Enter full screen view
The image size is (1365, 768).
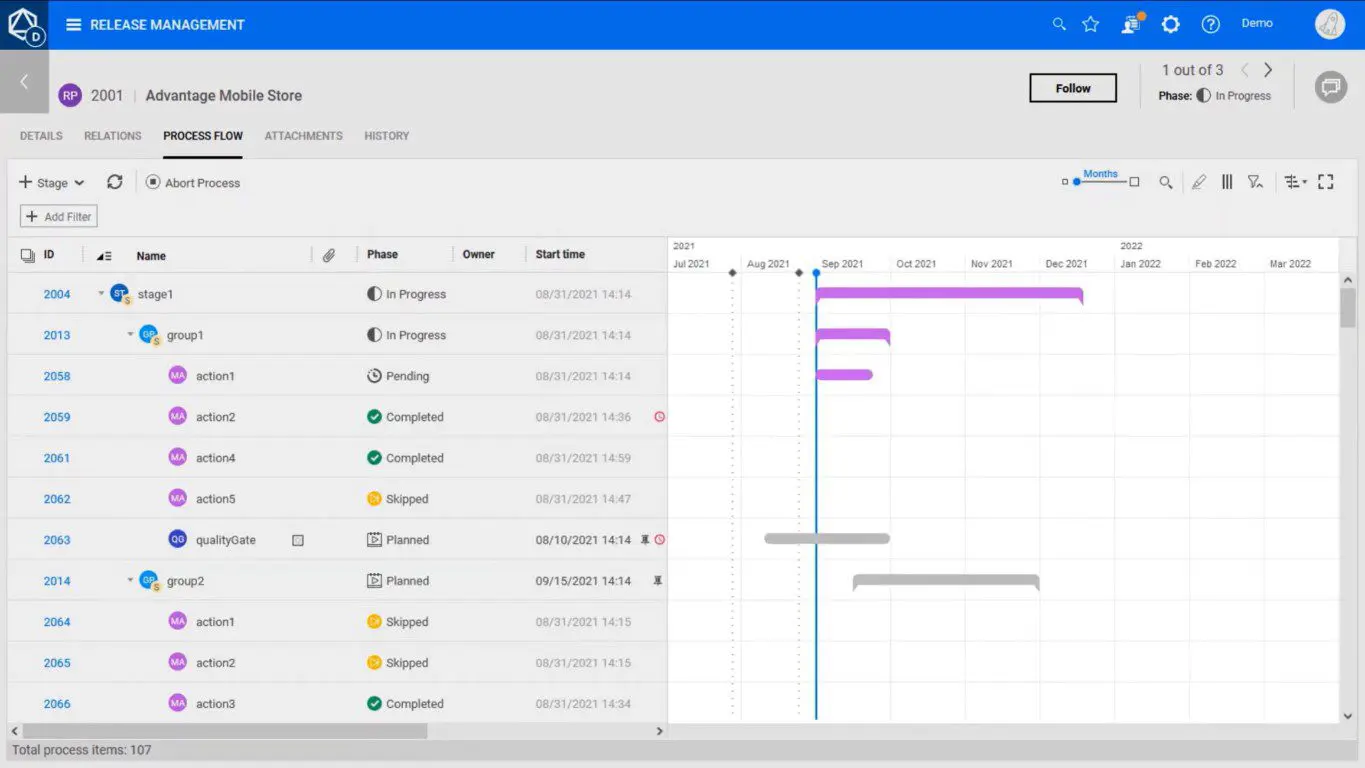pyautogui.click(x=1326, y=182)
